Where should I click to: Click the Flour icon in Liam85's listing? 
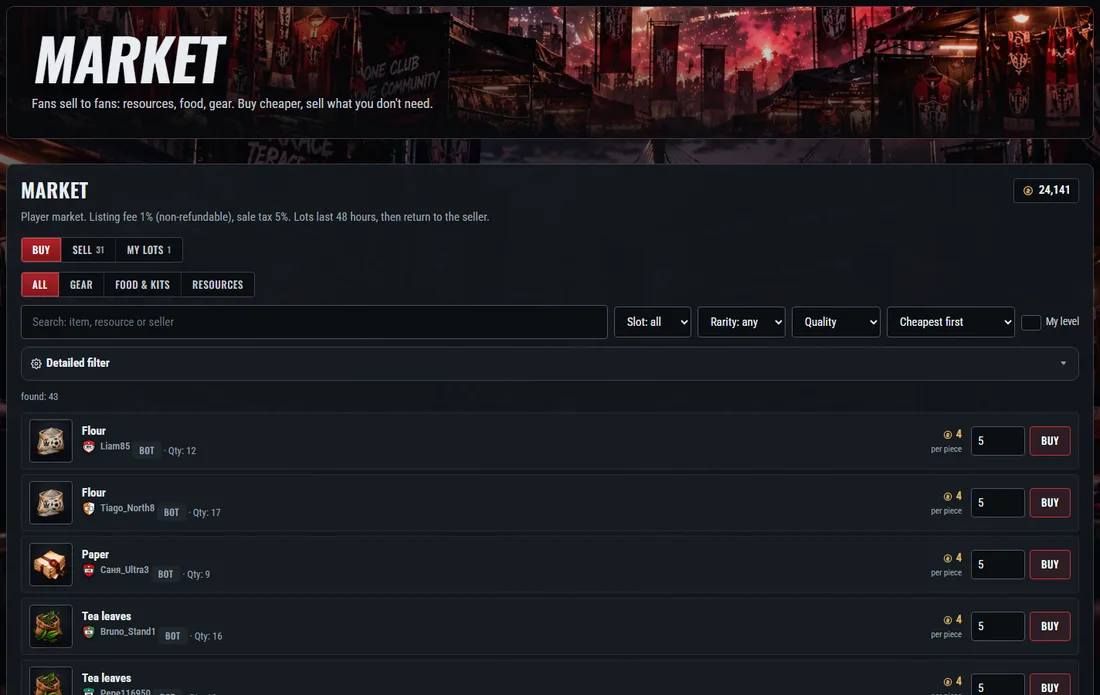tap(51, 441)
